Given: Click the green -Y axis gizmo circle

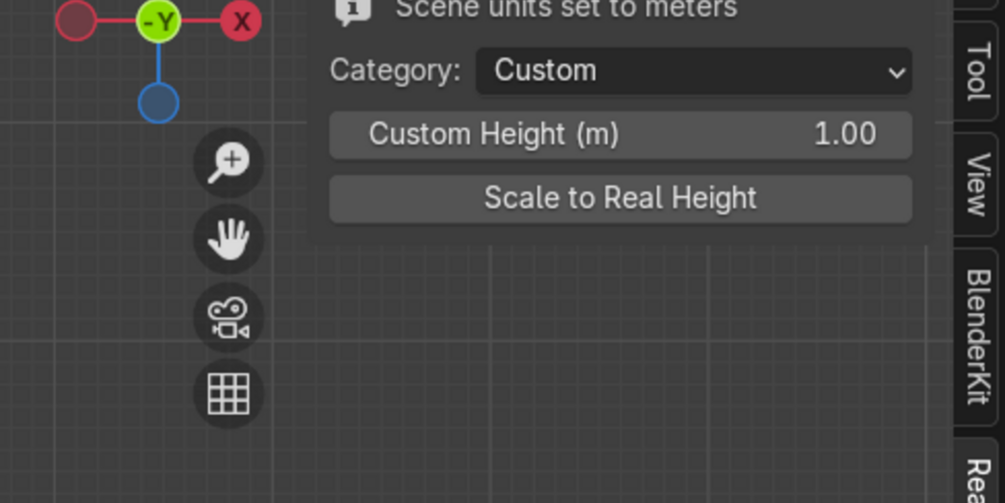Looking at the screenshot, I should tap(159, 21).
